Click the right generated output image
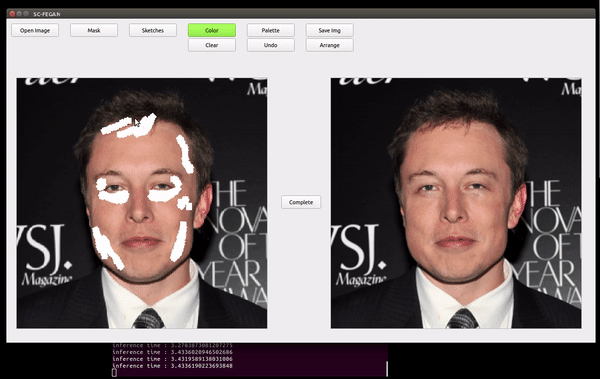 [x=456, y=203]
